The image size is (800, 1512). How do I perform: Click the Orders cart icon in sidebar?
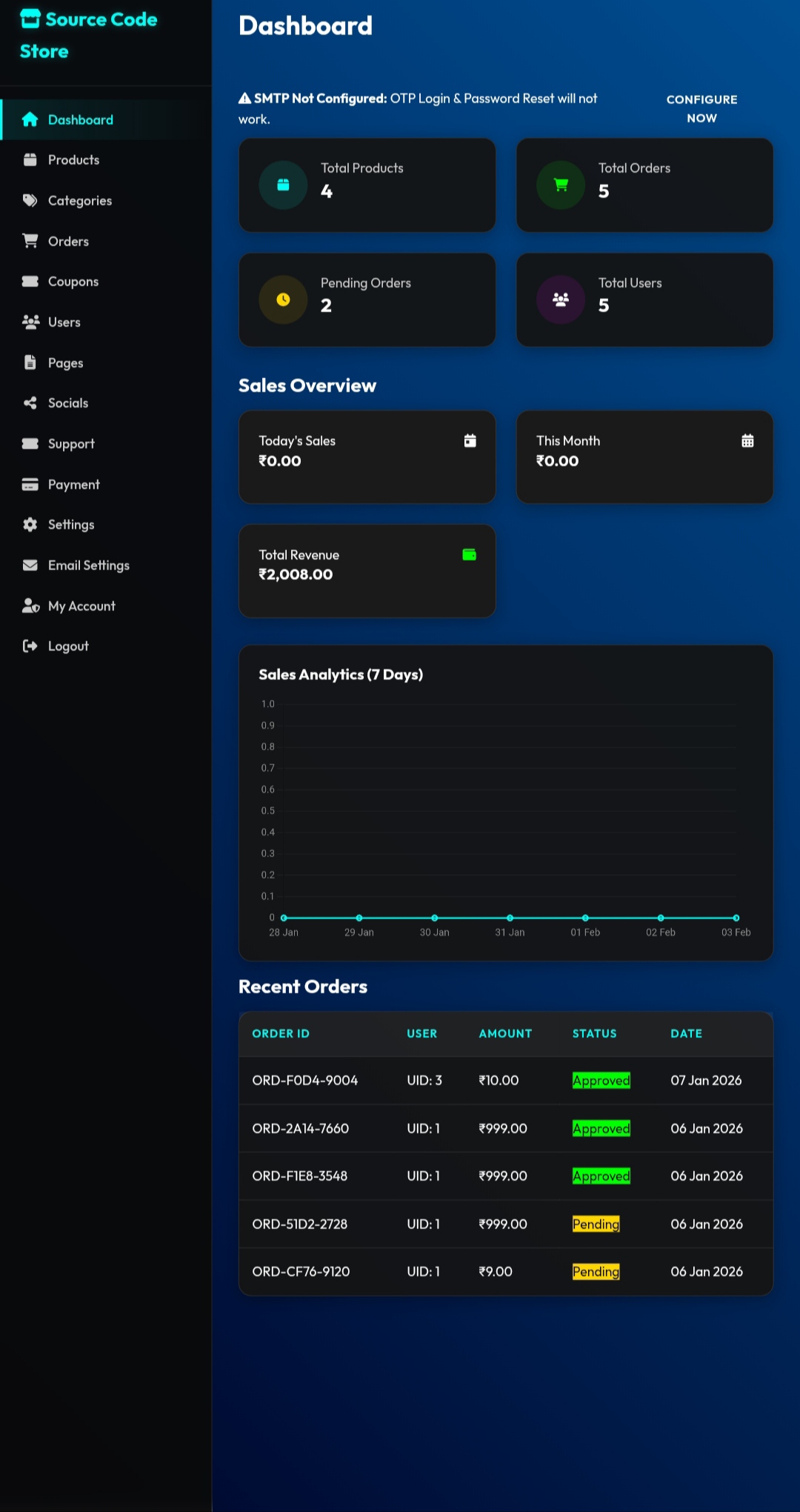(x=30, y=241)
